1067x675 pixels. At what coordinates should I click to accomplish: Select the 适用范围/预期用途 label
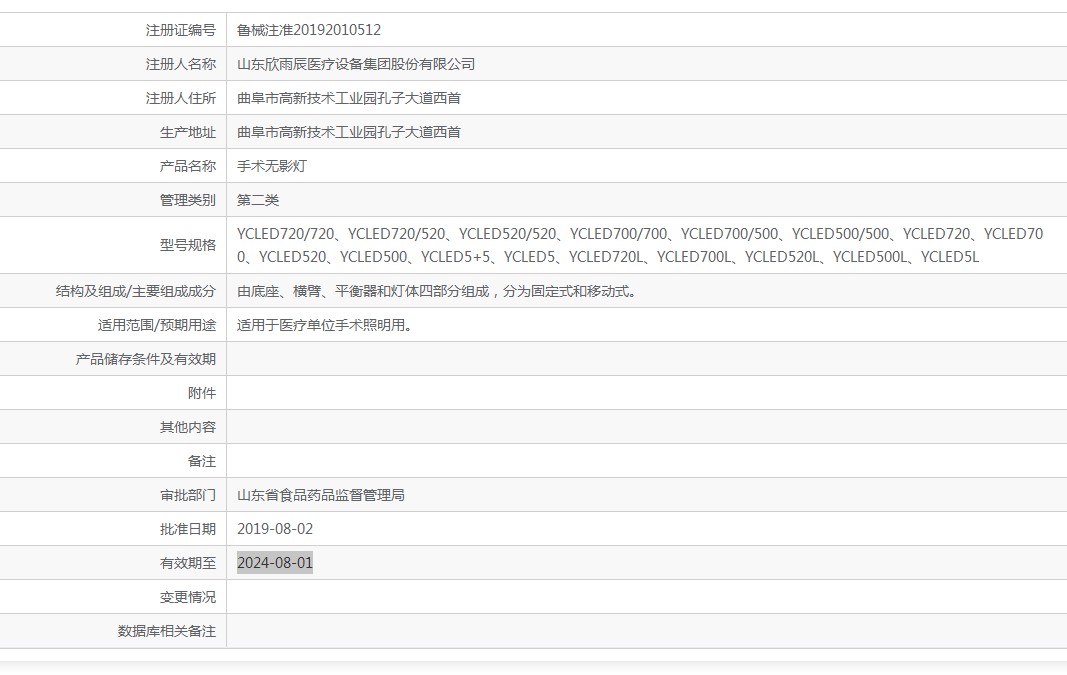(157, 325)
